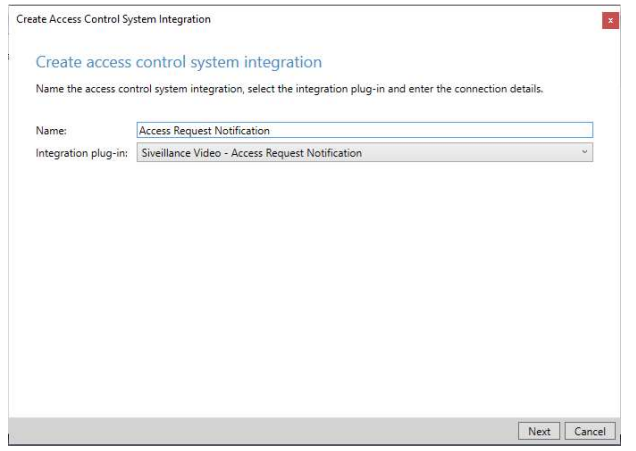636x451 pixels.
Task: Open the Integration plug-in dropdown
Action: [x=364, y=153]
